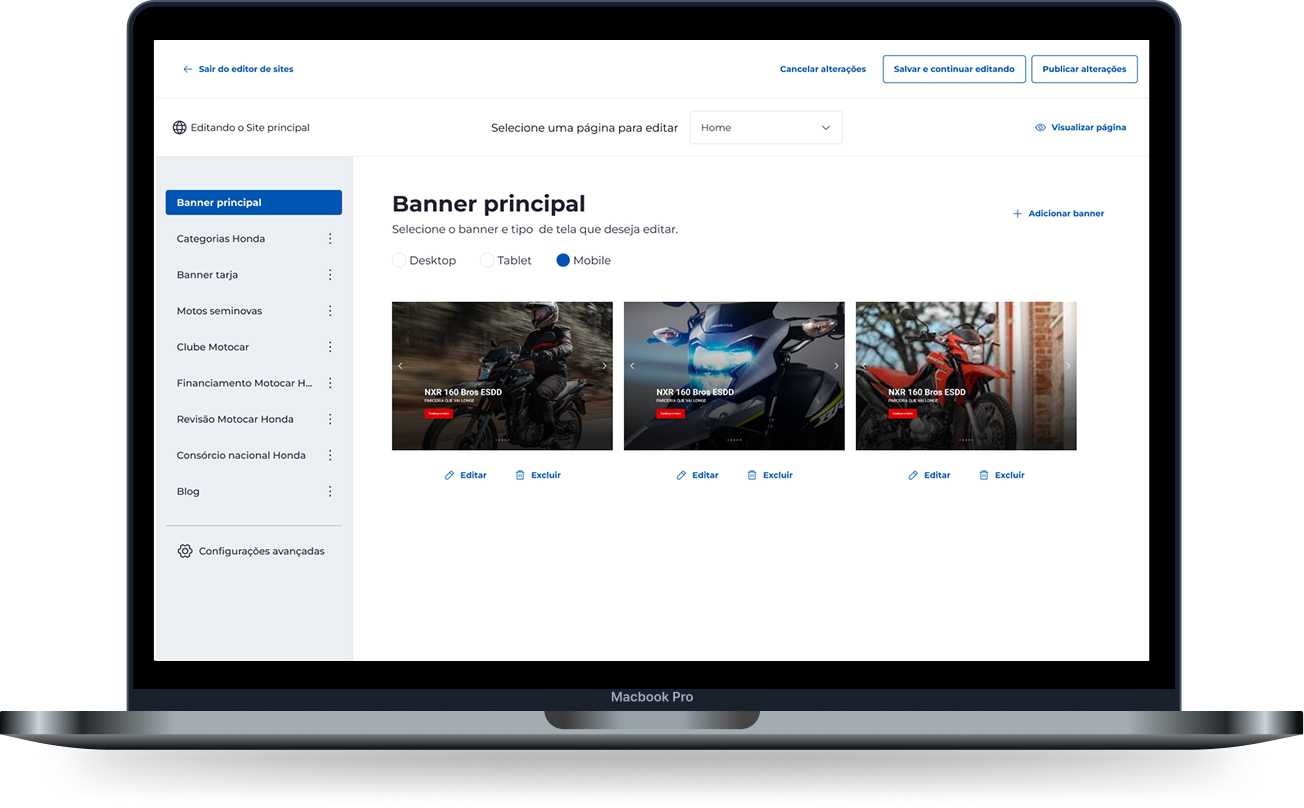Image resolution: width=1304 pixels, height=808 pixels.
Task: Select the Tablet radio button
Action: click(487, 260)
